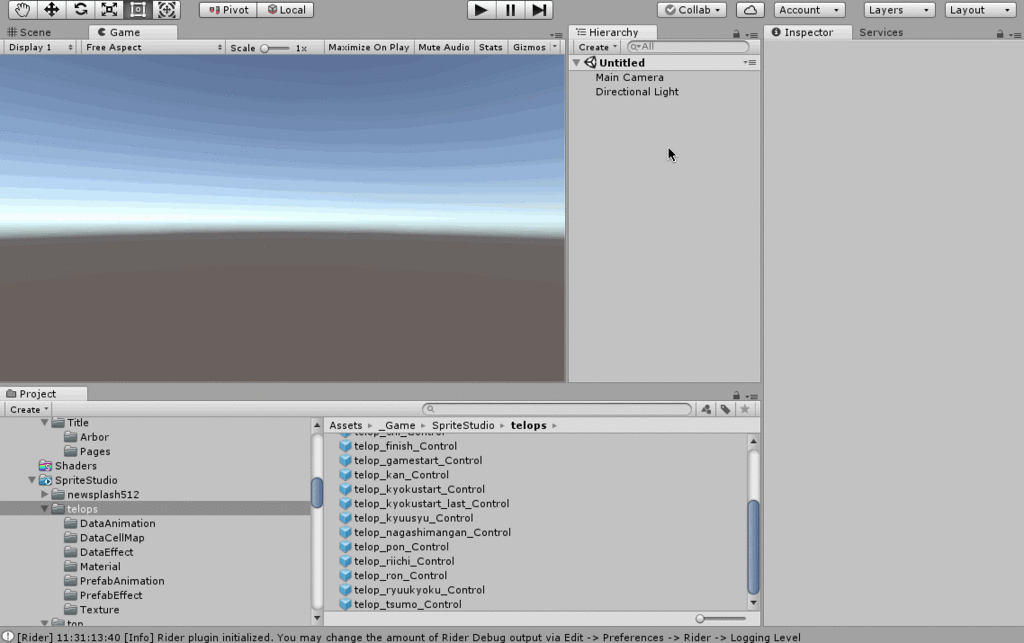Image resolution: width=1024 pixels, height=643 pixels.
Task: Open Display 1 dropdown
Action: click(x=40, y=48)
